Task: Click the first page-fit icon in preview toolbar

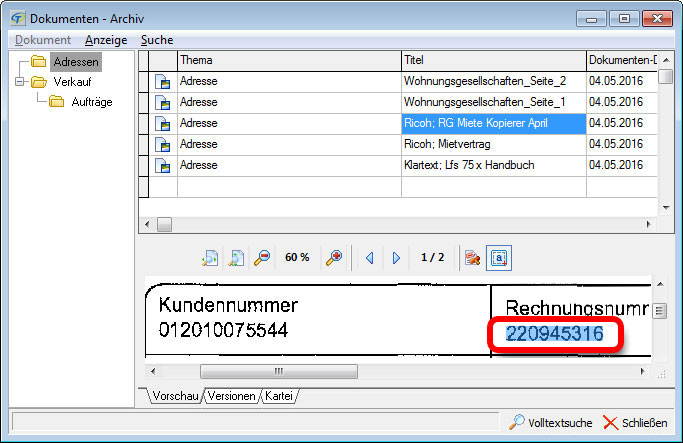Action: [x=210, y=257]
